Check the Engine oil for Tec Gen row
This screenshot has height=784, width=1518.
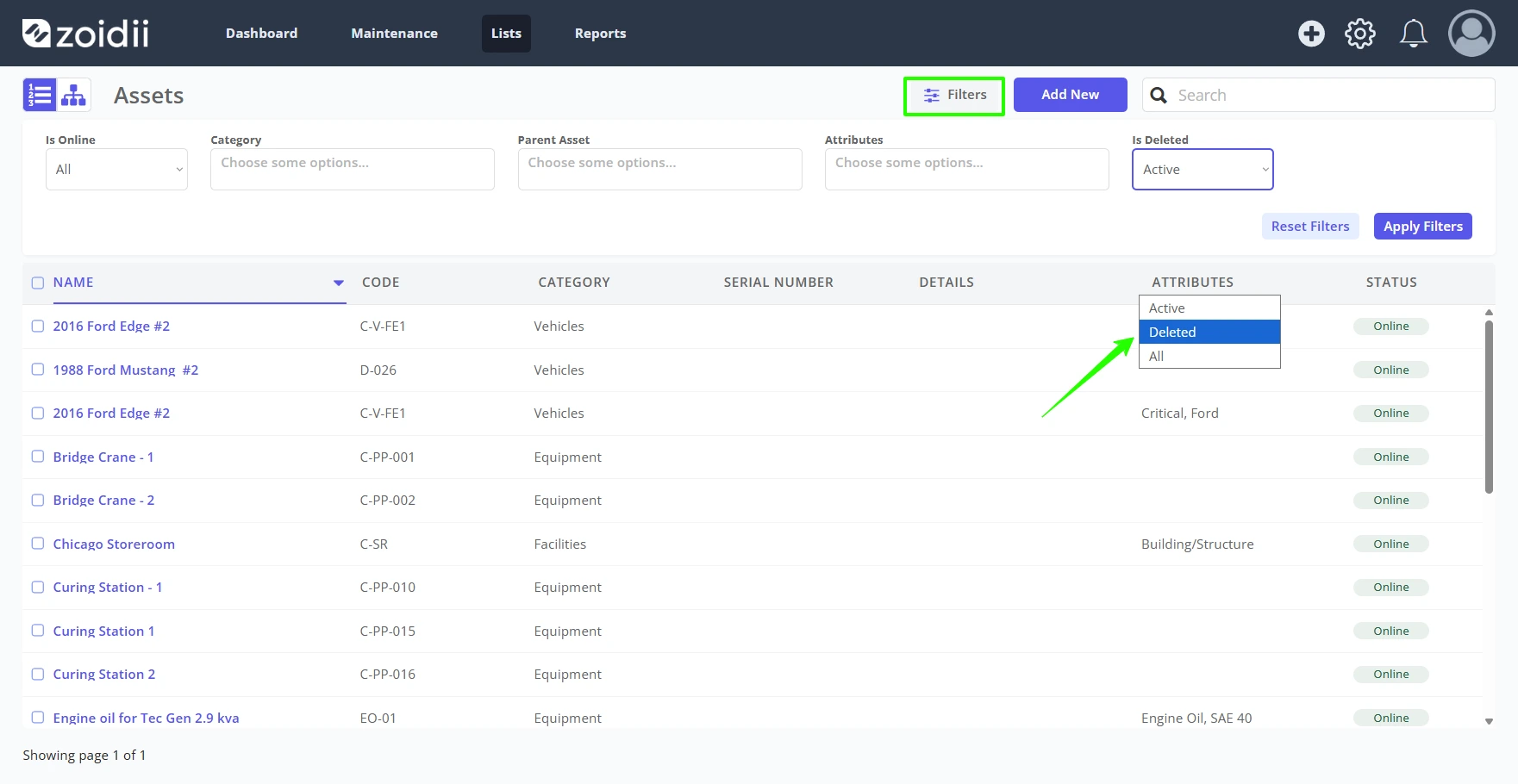[38, 718]
